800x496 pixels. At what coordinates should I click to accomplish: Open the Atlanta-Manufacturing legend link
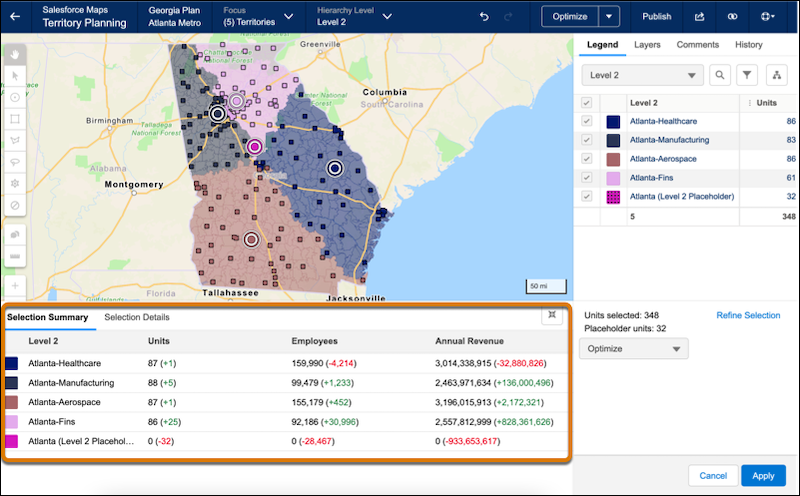669,140
